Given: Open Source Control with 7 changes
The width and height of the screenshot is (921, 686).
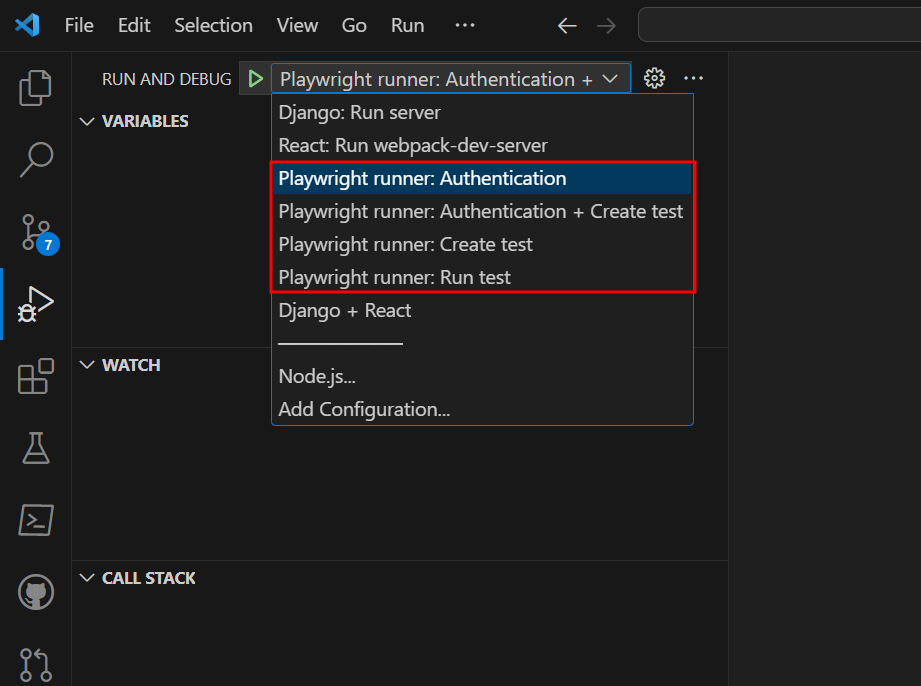Looking at the screenshot, I should [37, 234].
